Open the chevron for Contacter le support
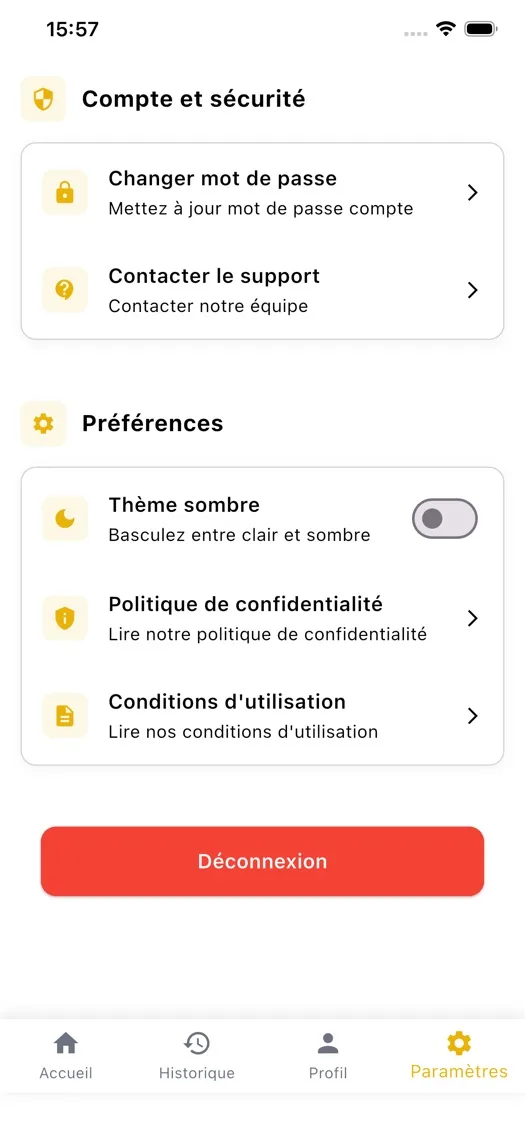Image resolution: width=525 pixels, height=1136 pixels. coord(473,290)
